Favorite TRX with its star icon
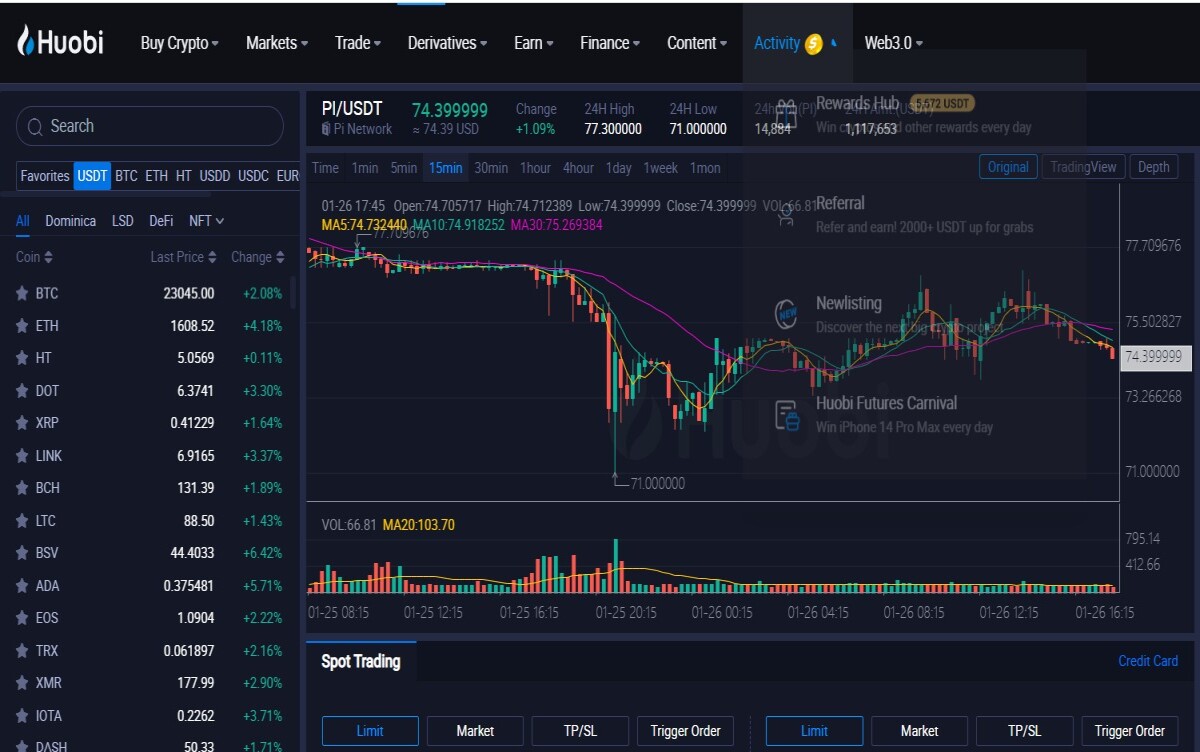This screenshot has width=1200, height=752. pyautogui.click(x=22, y=650)
